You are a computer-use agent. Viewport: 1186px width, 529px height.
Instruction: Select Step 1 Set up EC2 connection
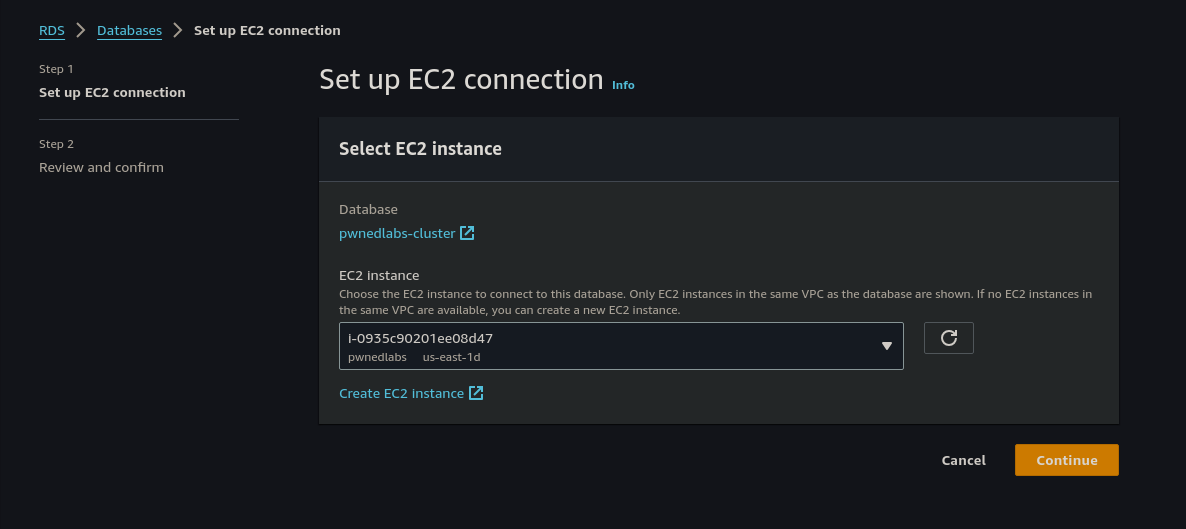[x=112, y=92]
